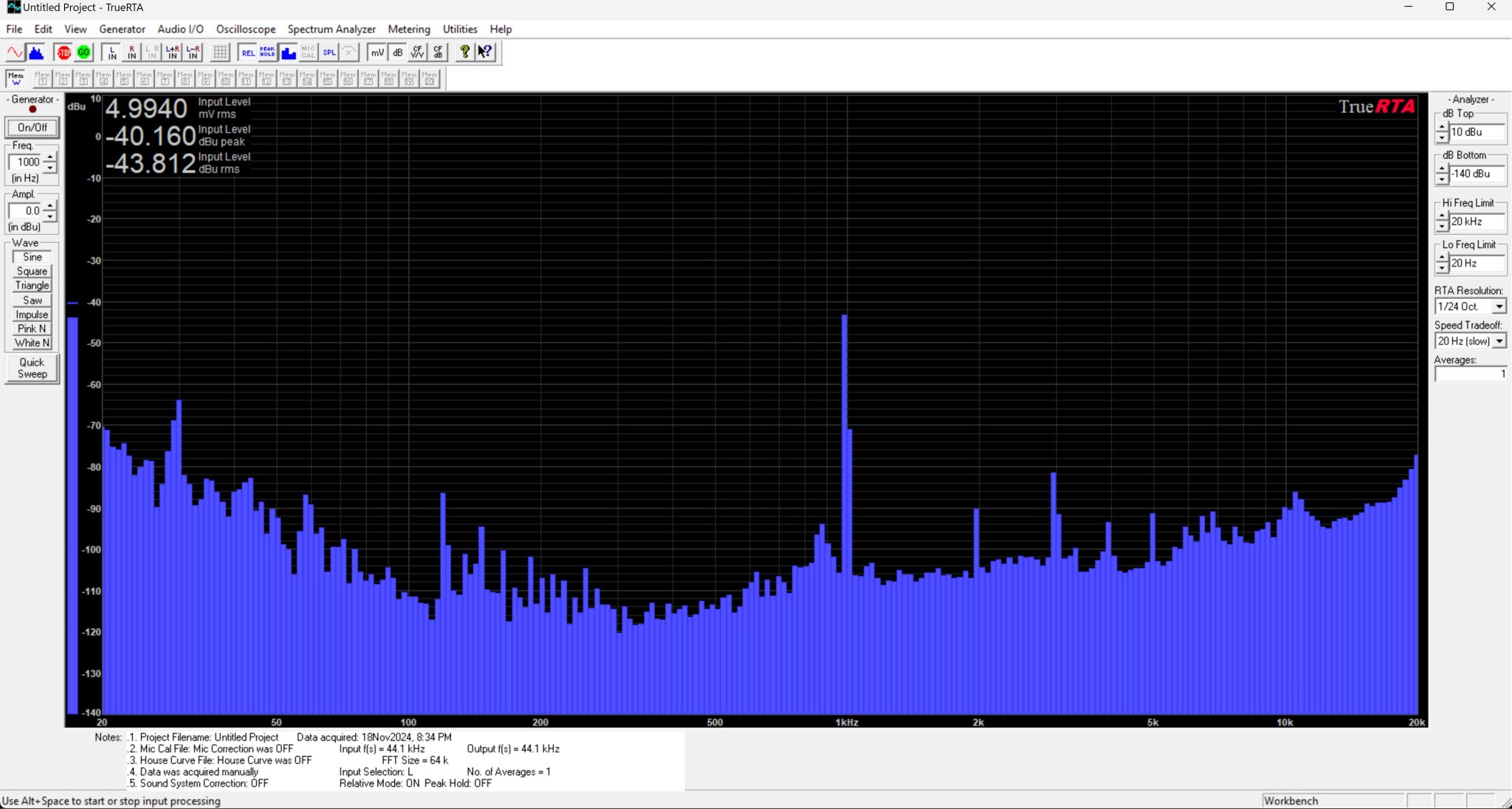Open the Oscilloscope menu

(x=245, y=29)
